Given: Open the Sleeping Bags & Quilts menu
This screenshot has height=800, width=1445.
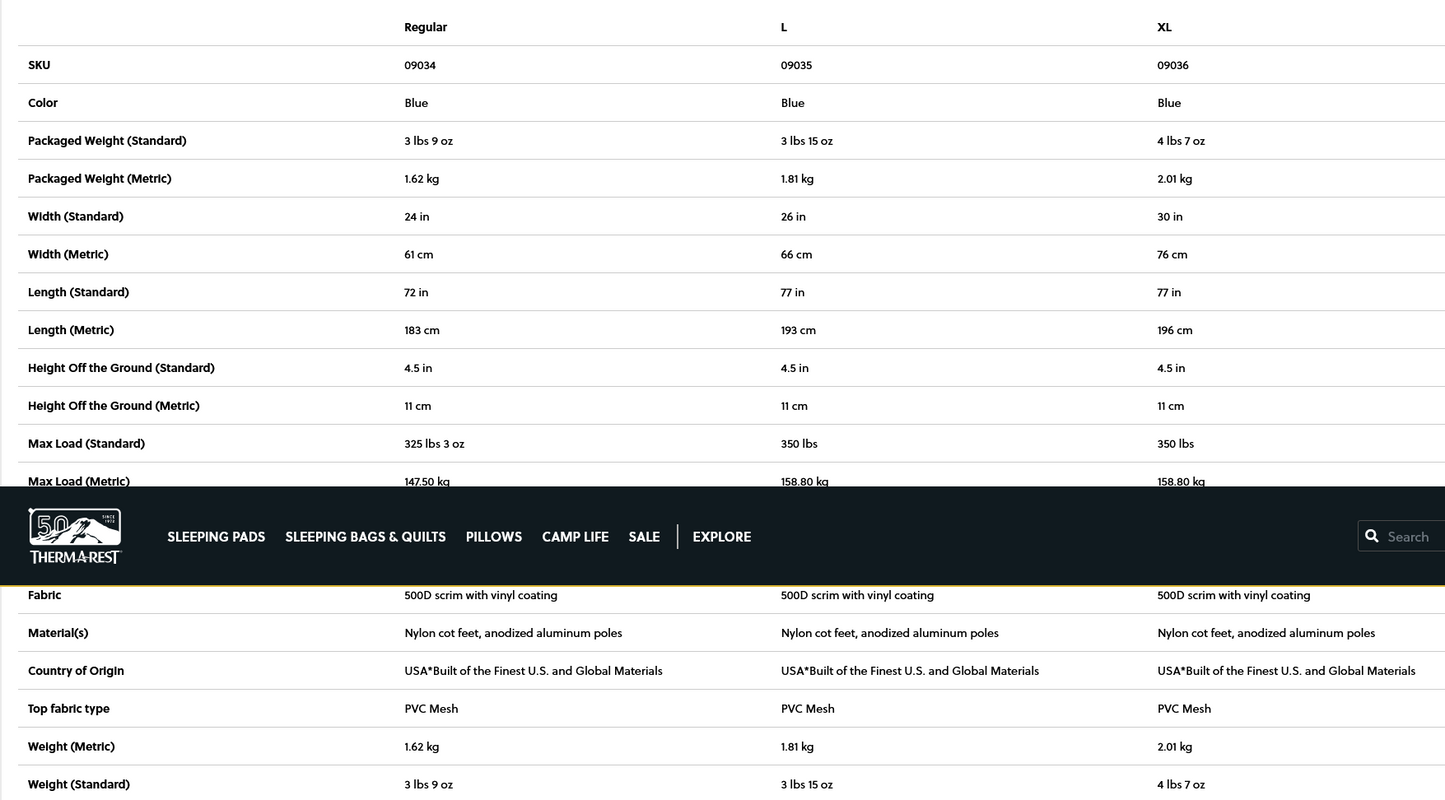Looking at the screenshot, I should 365,537.
